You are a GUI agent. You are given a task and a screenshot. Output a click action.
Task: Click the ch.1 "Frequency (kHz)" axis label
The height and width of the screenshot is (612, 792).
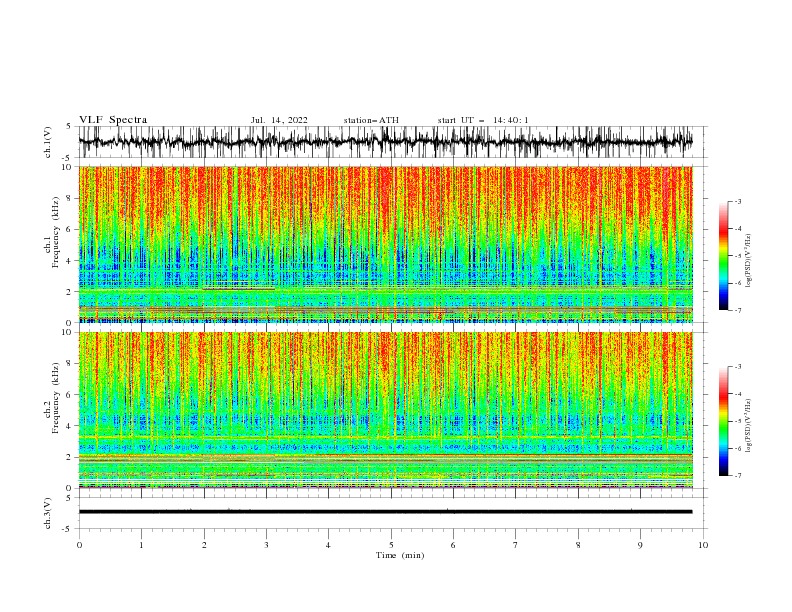pyautogui.click(x=57, y=232)
